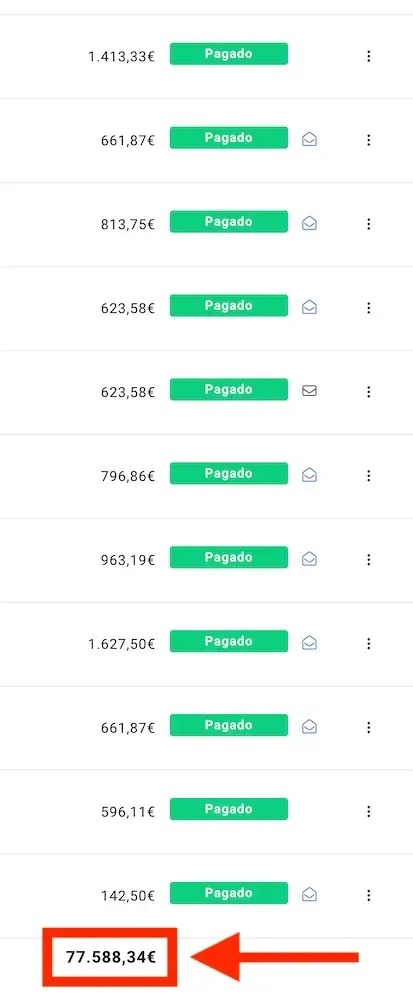Screen dimensions: 413x1000
Task: Open more actions menu for 796,86€ invoice
Action: click(x=368, y=475)
